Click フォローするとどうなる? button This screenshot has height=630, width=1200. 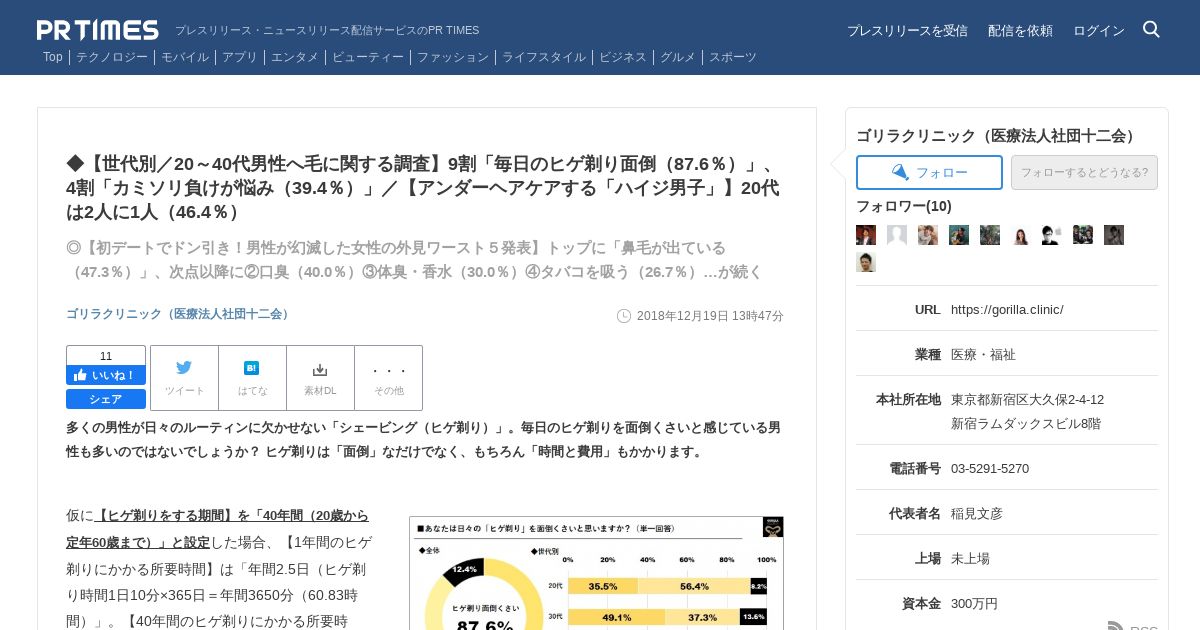pyautogui.click(x=1084, y=172)
